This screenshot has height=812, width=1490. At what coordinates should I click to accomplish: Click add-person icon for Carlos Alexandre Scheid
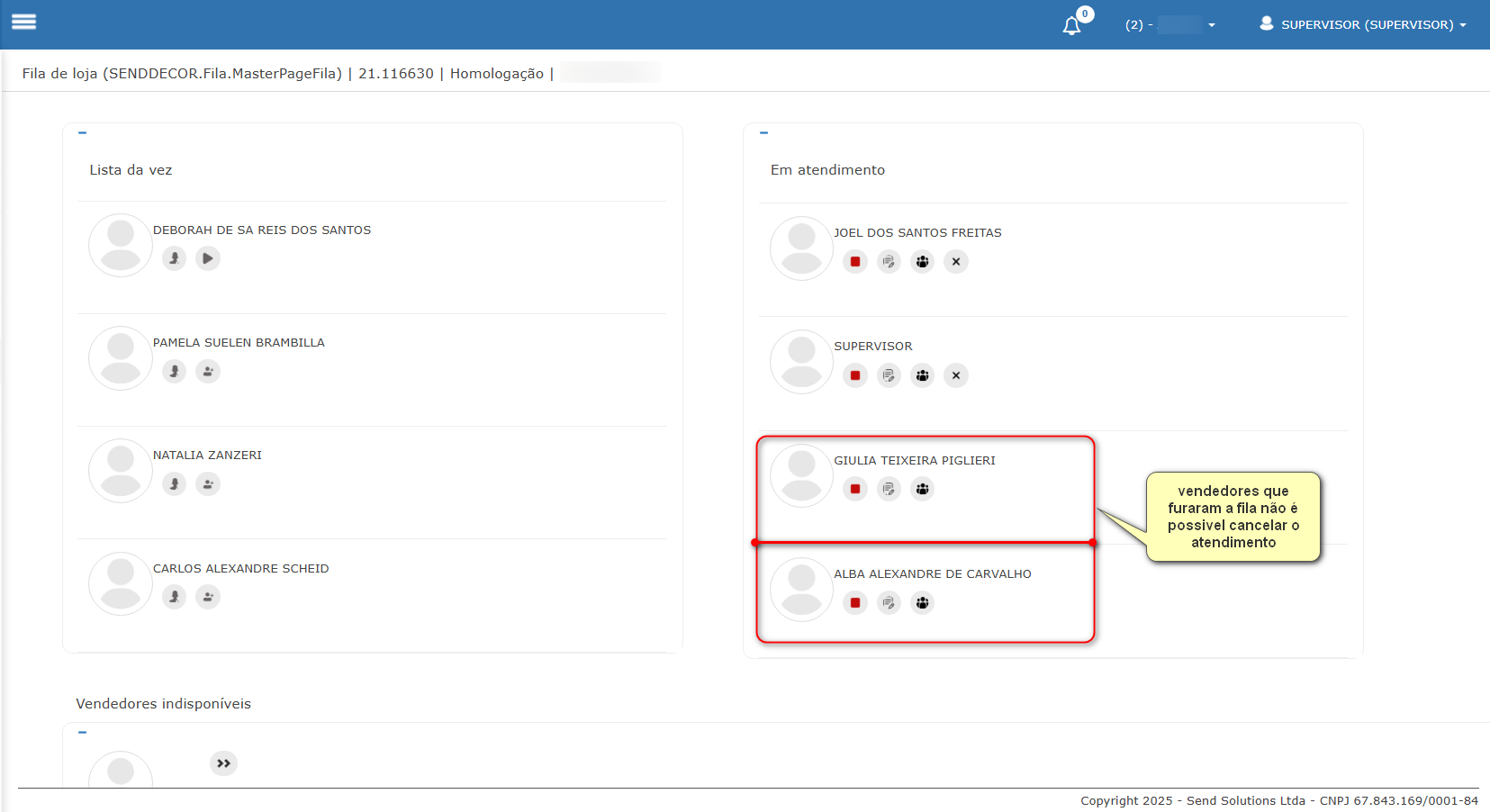coord(208,597)
